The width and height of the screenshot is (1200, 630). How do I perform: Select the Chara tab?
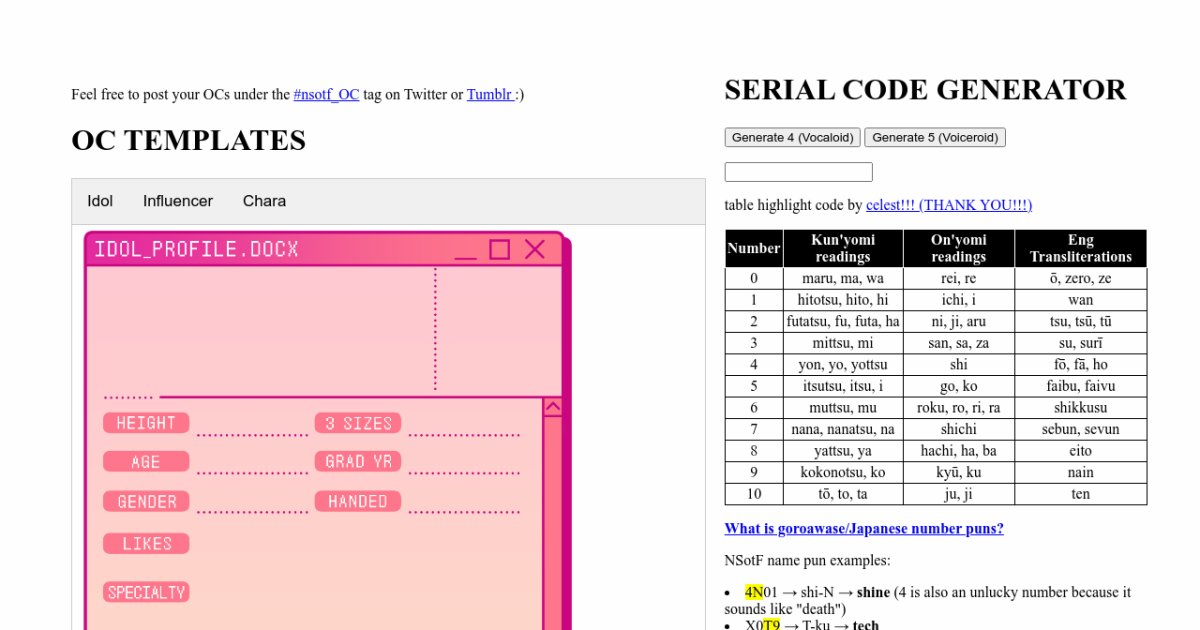[264, 201]
